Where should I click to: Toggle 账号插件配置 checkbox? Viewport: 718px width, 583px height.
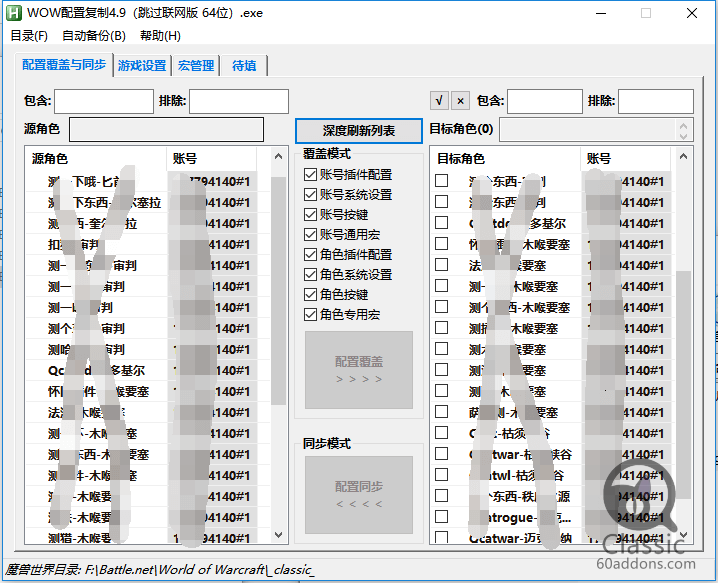click(348, 174)
